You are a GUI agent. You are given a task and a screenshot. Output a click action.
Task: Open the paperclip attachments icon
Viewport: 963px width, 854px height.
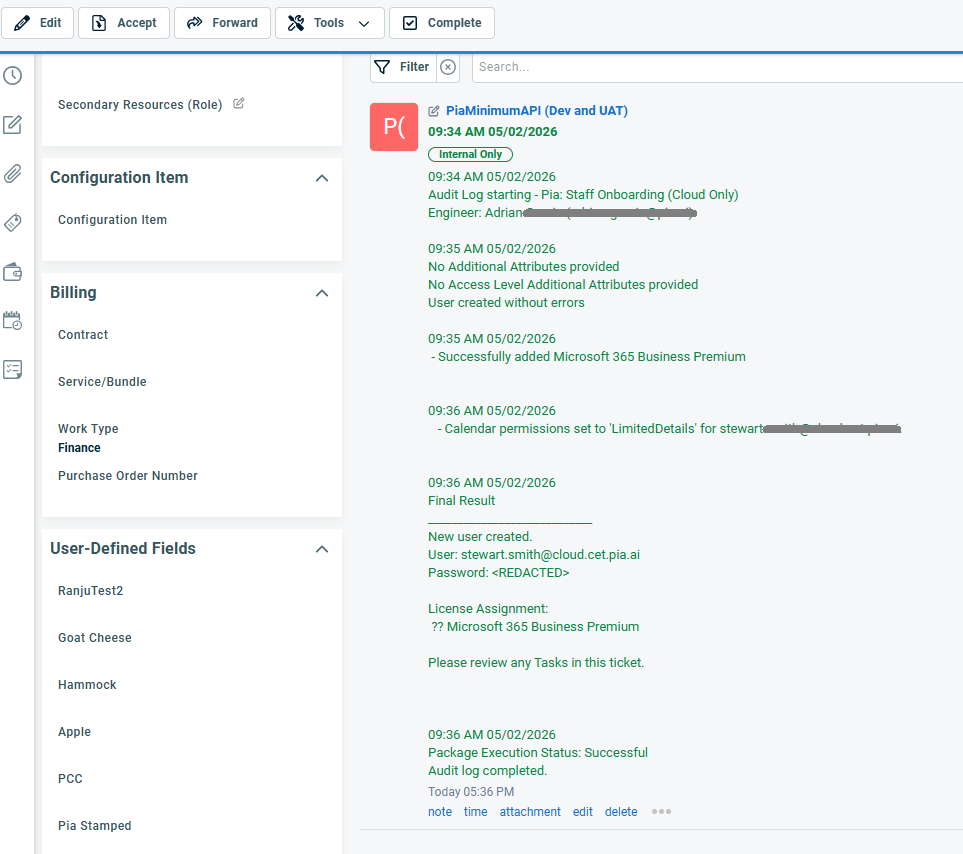(x=13, y=174)
